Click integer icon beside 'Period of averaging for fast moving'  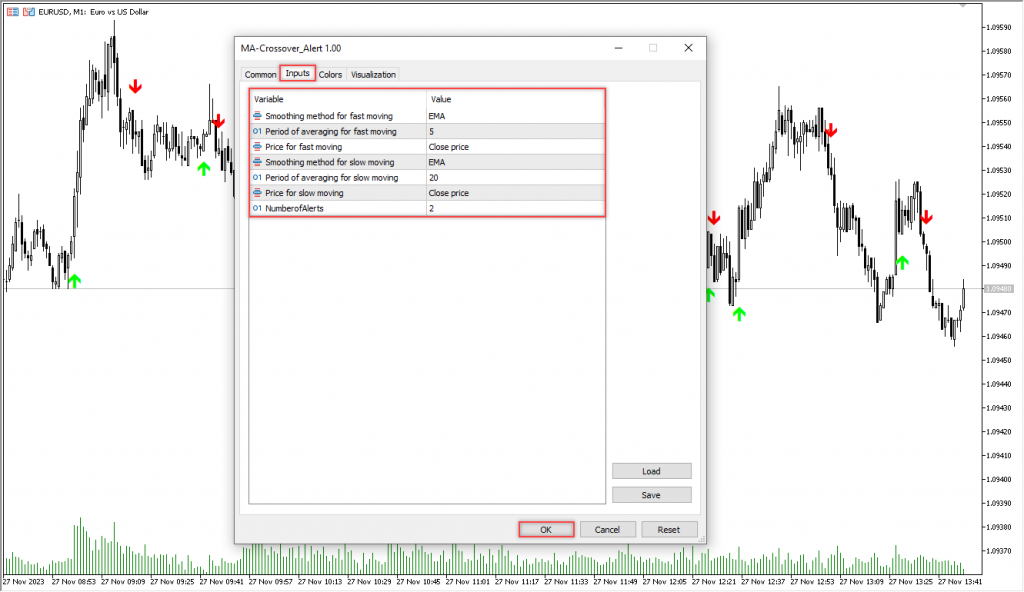click(257, 131)
